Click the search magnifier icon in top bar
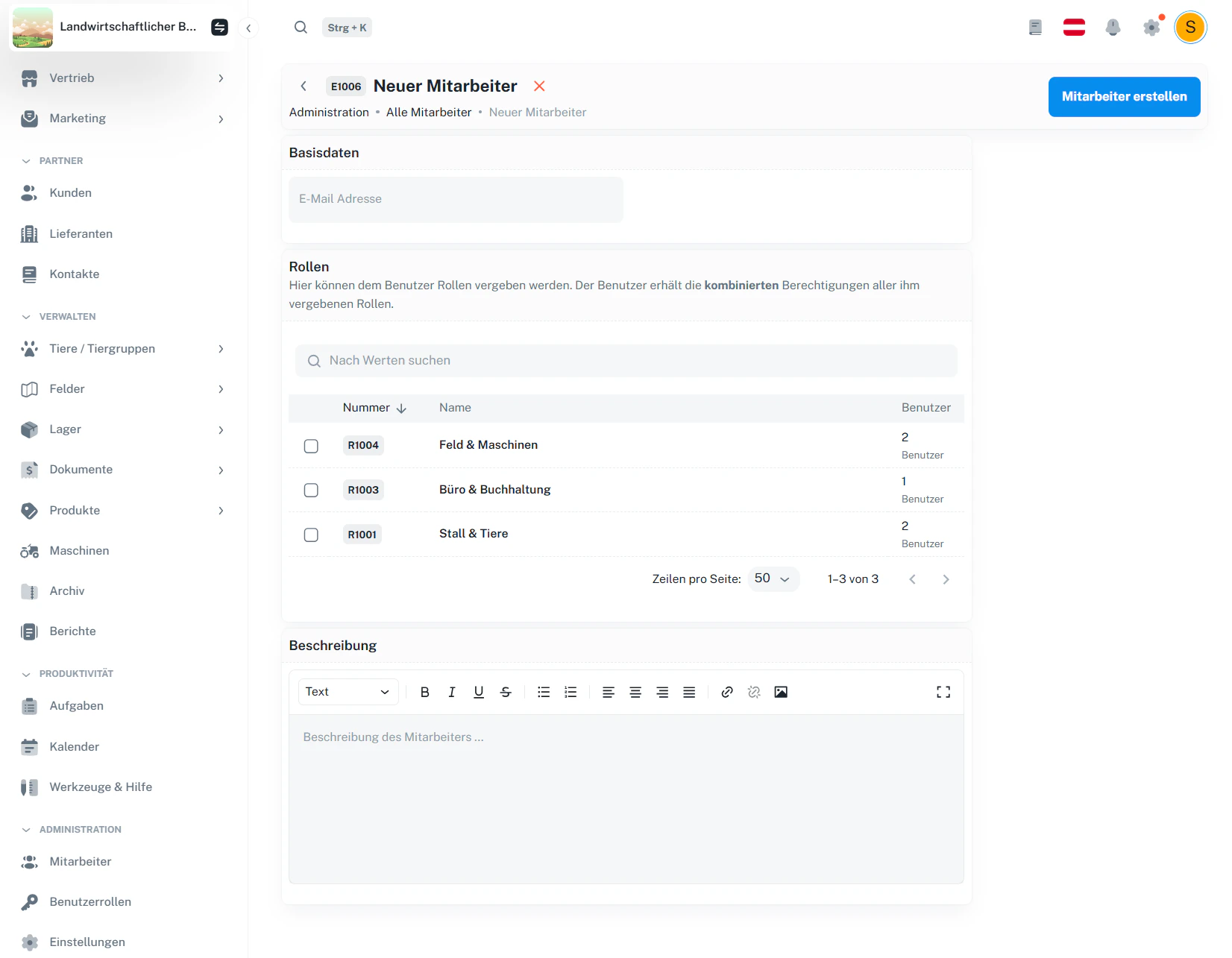The image size is (1232, 958). [x=301, y=28]
